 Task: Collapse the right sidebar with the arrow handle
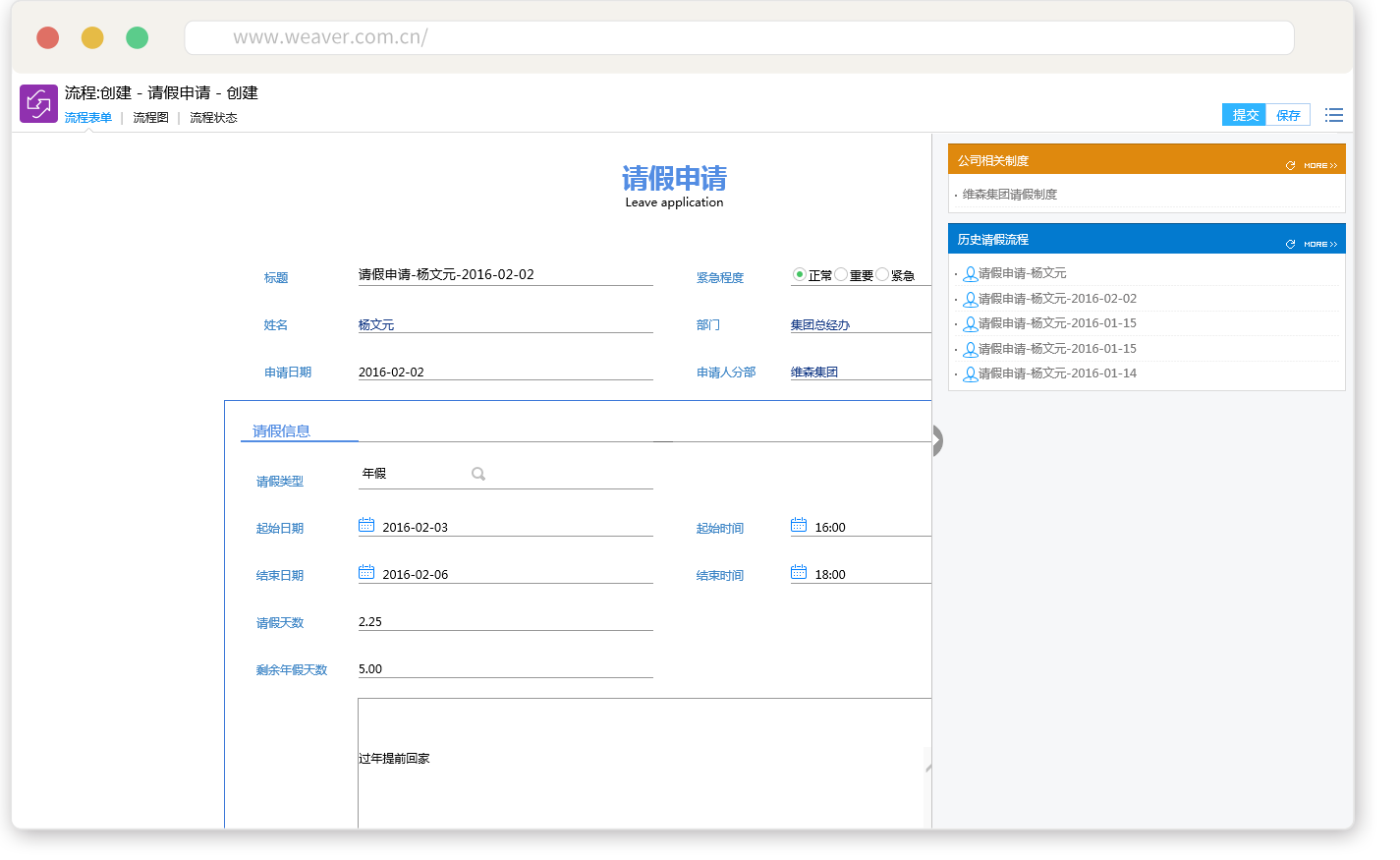937,441
